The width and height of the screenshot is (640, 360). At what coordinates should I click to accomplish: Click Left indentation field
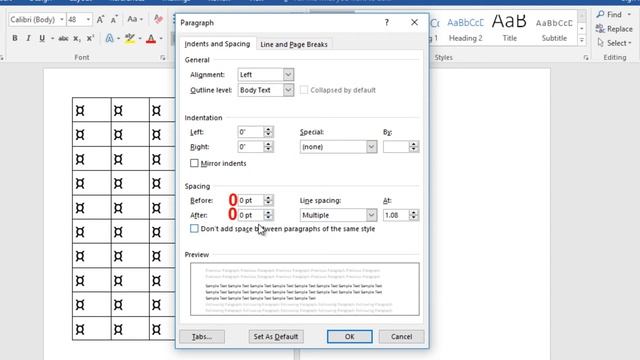click(251, 132)
